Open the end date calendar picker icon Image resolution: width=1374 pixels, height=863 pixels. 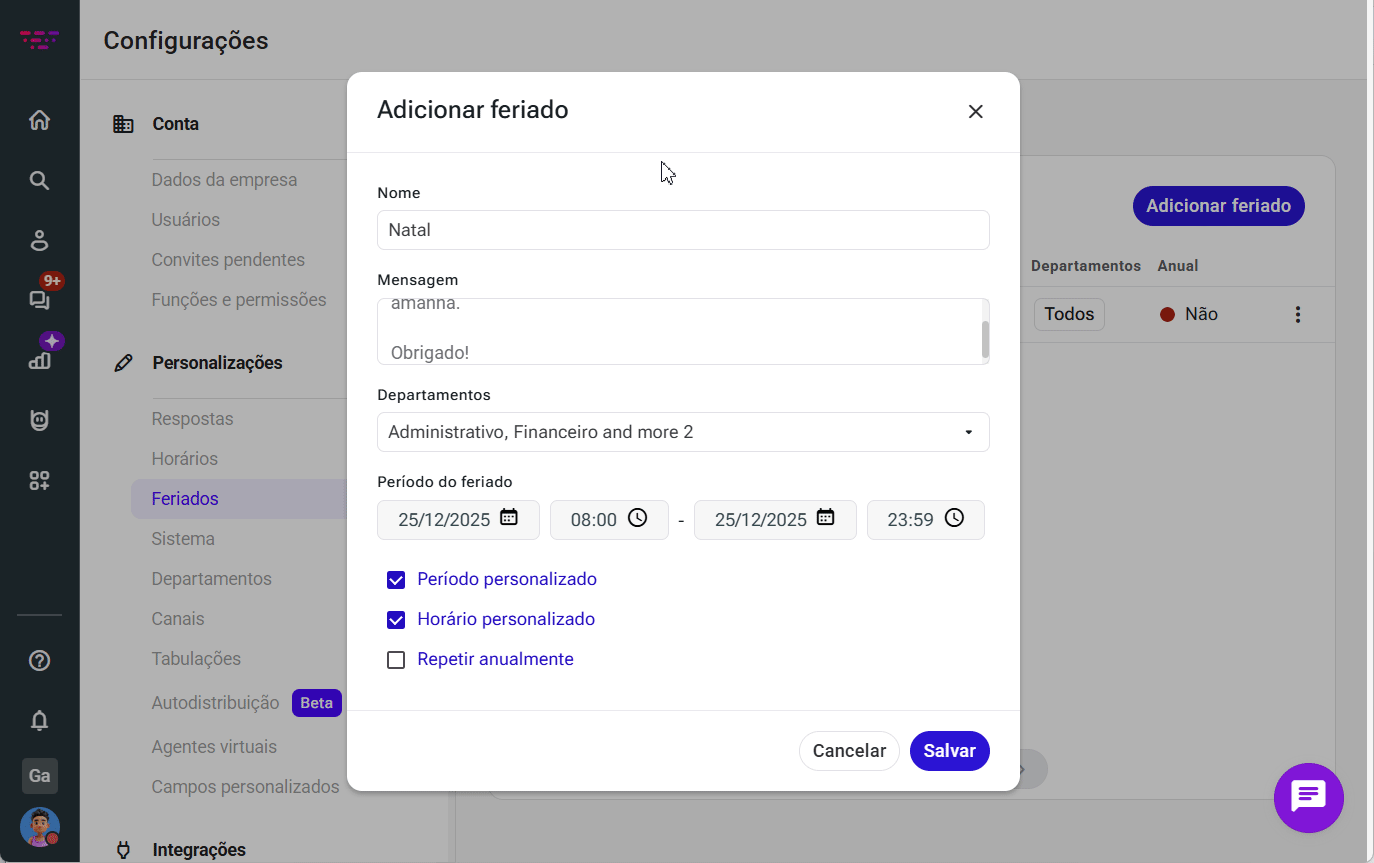825,518
